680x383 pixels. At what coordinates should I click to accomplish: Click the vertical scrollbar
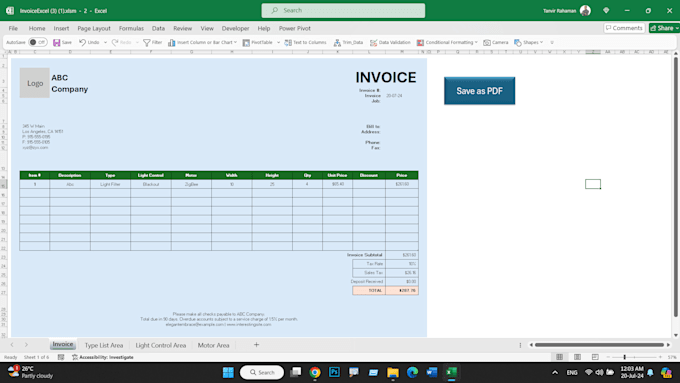point(676,187)
